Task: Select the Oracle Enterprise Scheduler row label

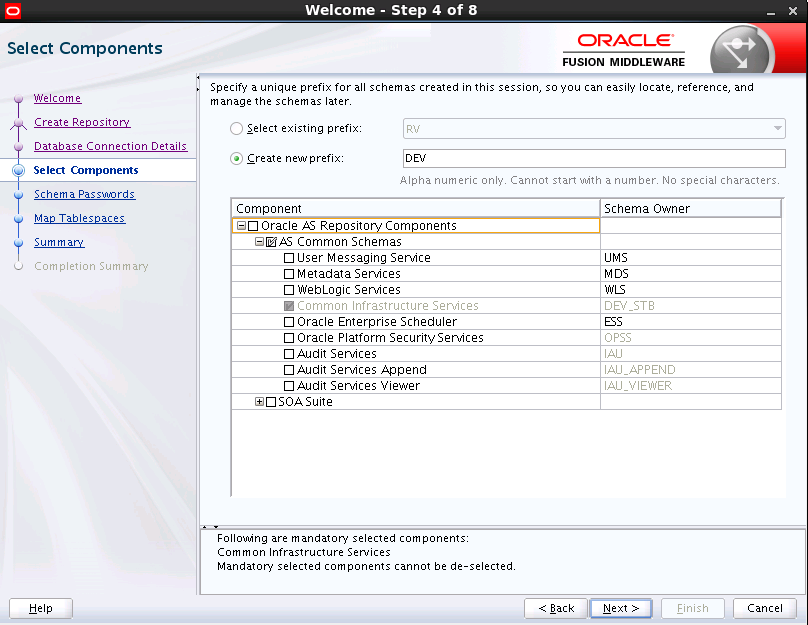Action: pyautogui.click(x=377, y=322)
